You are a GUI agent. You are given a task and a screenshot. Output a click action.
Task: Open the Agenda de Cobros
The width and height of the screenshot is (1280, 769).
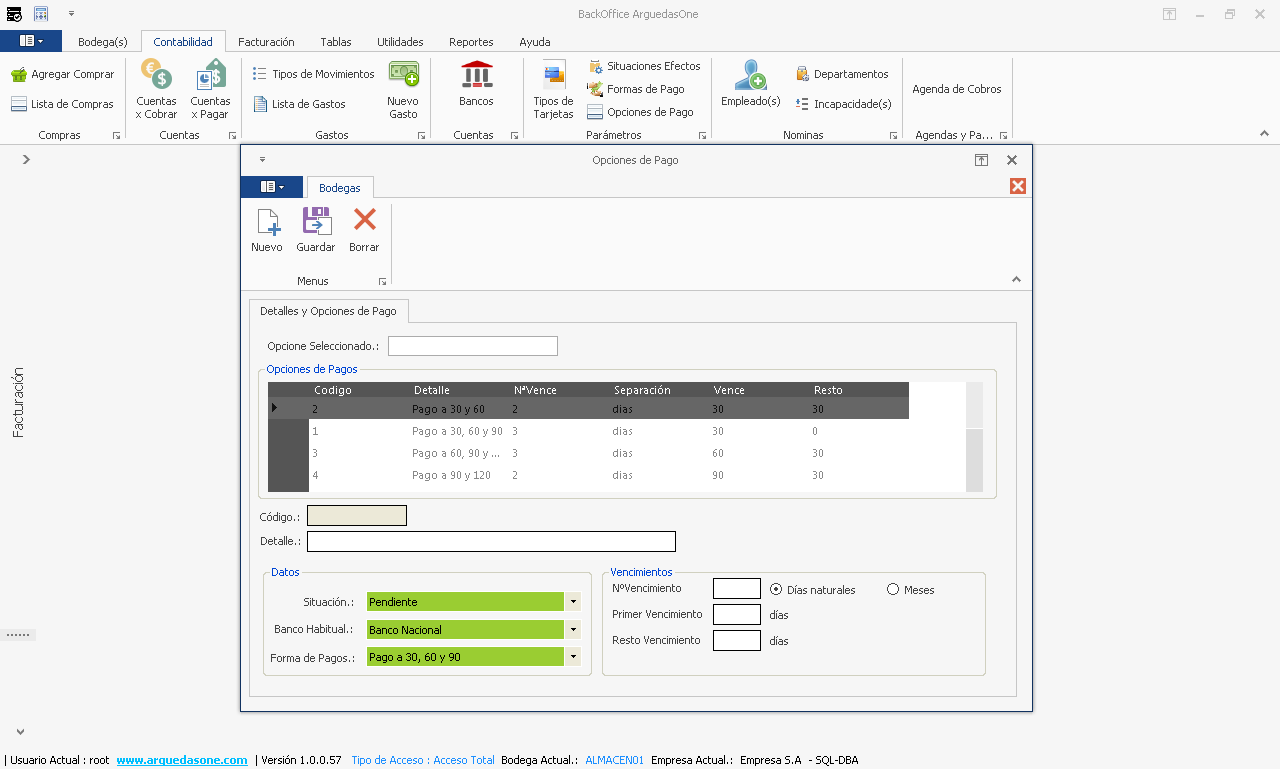click(957, 89)
